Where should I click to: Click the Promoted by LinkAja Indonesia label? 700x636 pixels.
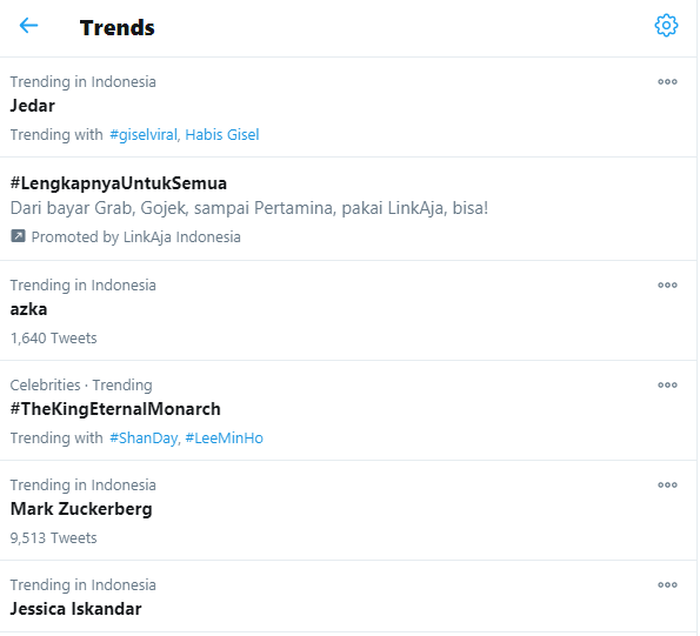coord(136,237)
